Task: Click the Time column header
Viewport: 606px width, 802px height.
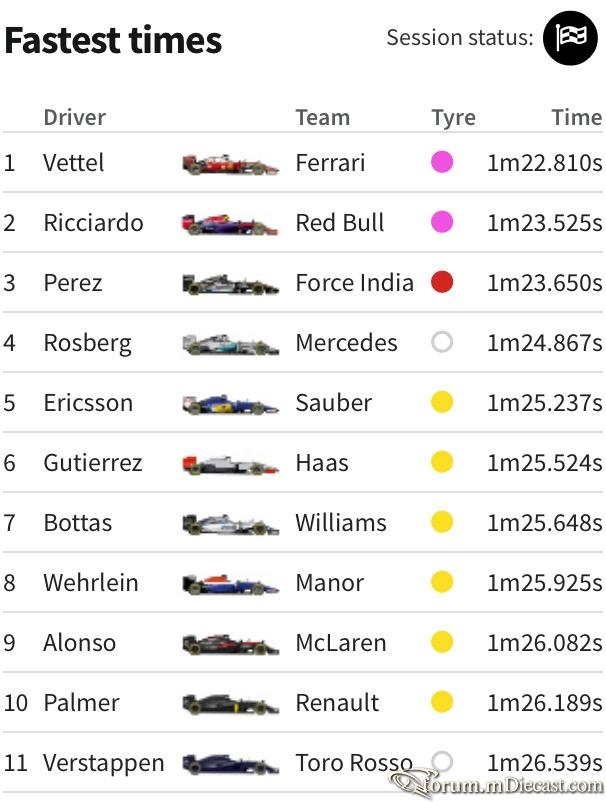Action: coord(577,118)
